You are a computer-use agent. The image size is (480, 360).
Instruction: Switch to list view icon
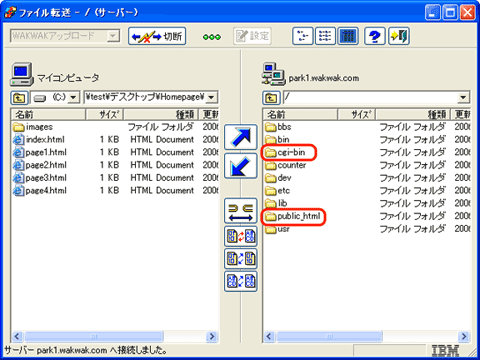tap(325, 36)
